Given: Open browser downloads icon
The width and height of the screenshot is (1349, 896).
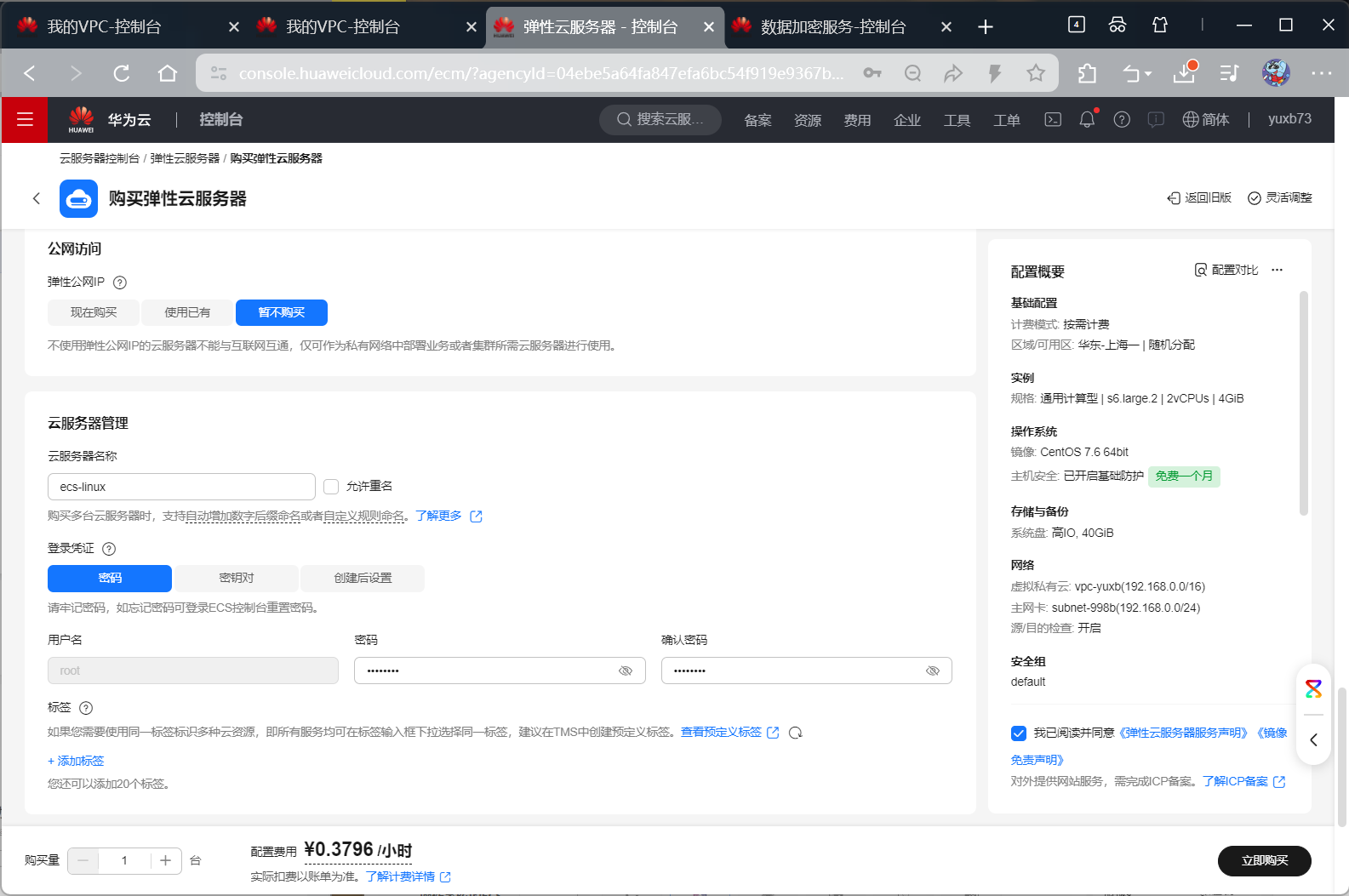Looking at the screenshot, I should point(1185,73).
